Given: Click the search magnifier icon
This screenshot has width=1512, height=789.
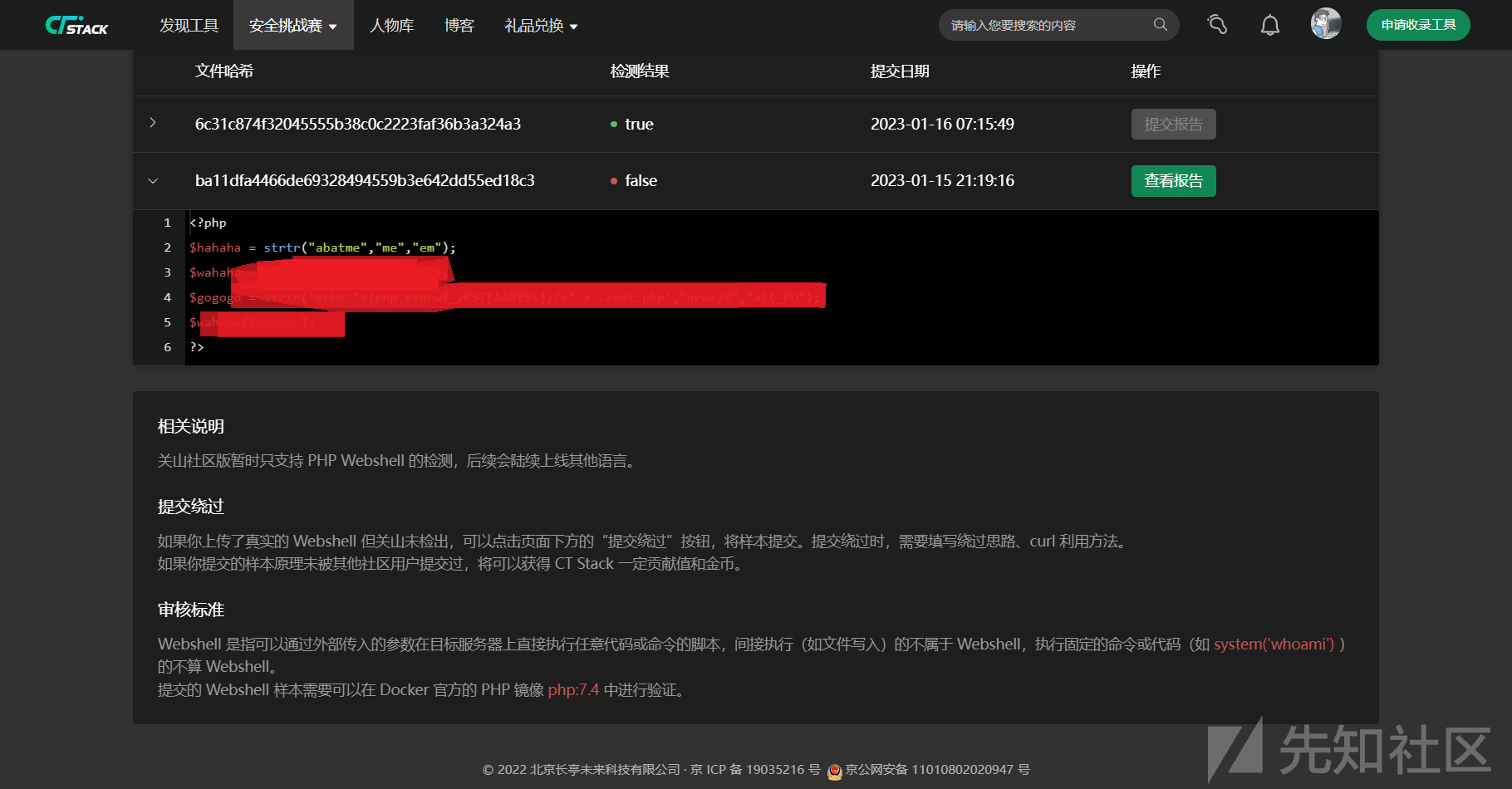Looking at the screenshot, I should (1161, 25).
